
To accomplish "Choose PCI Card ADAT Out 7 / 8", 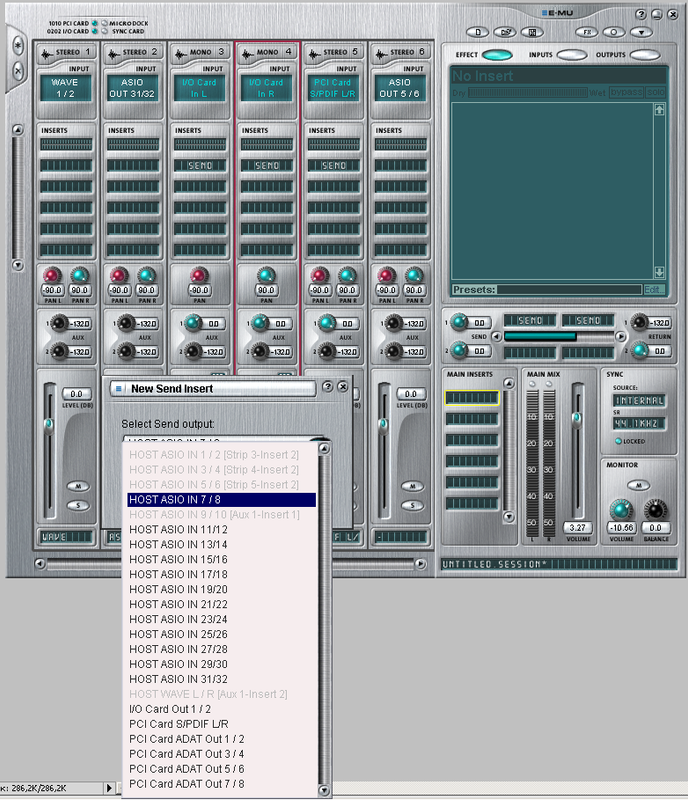I will [x=222, y=784].
